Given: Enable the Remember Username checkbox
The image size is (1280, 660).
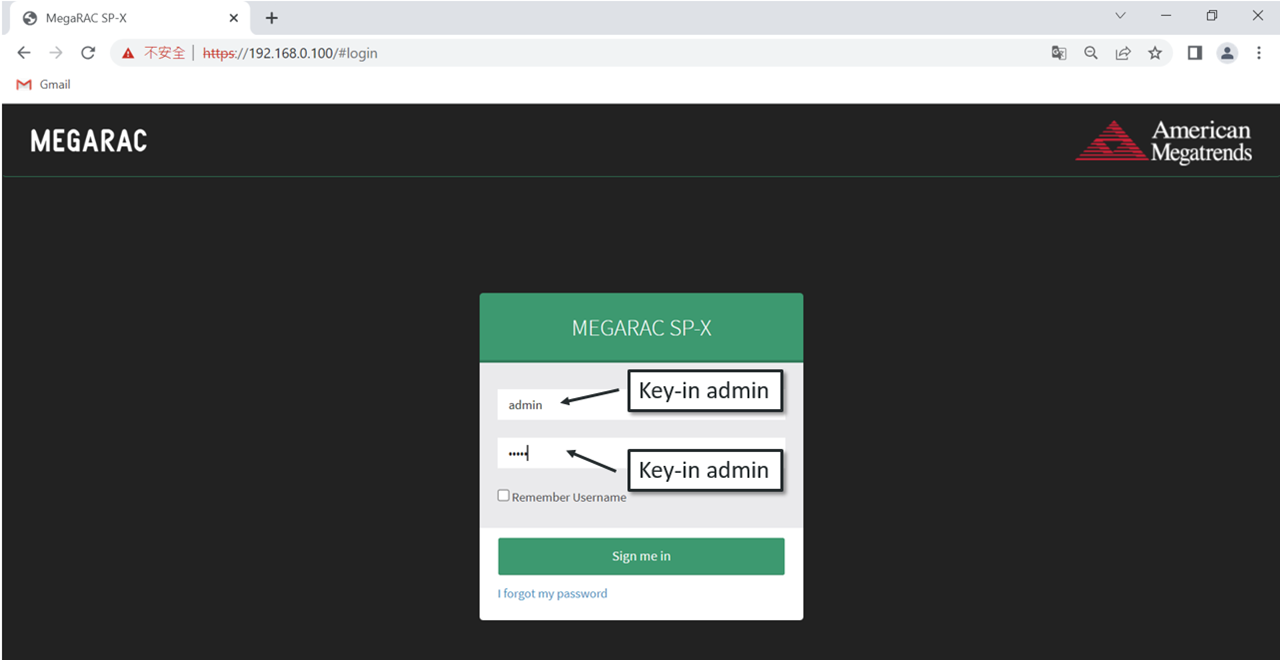Looking at the screenshot, I should pos(504,496).
